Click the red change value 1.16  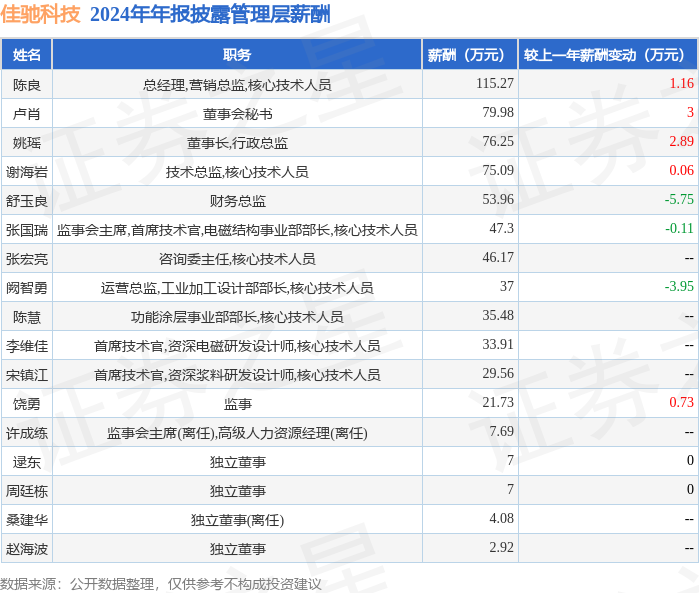click(682, 83)
